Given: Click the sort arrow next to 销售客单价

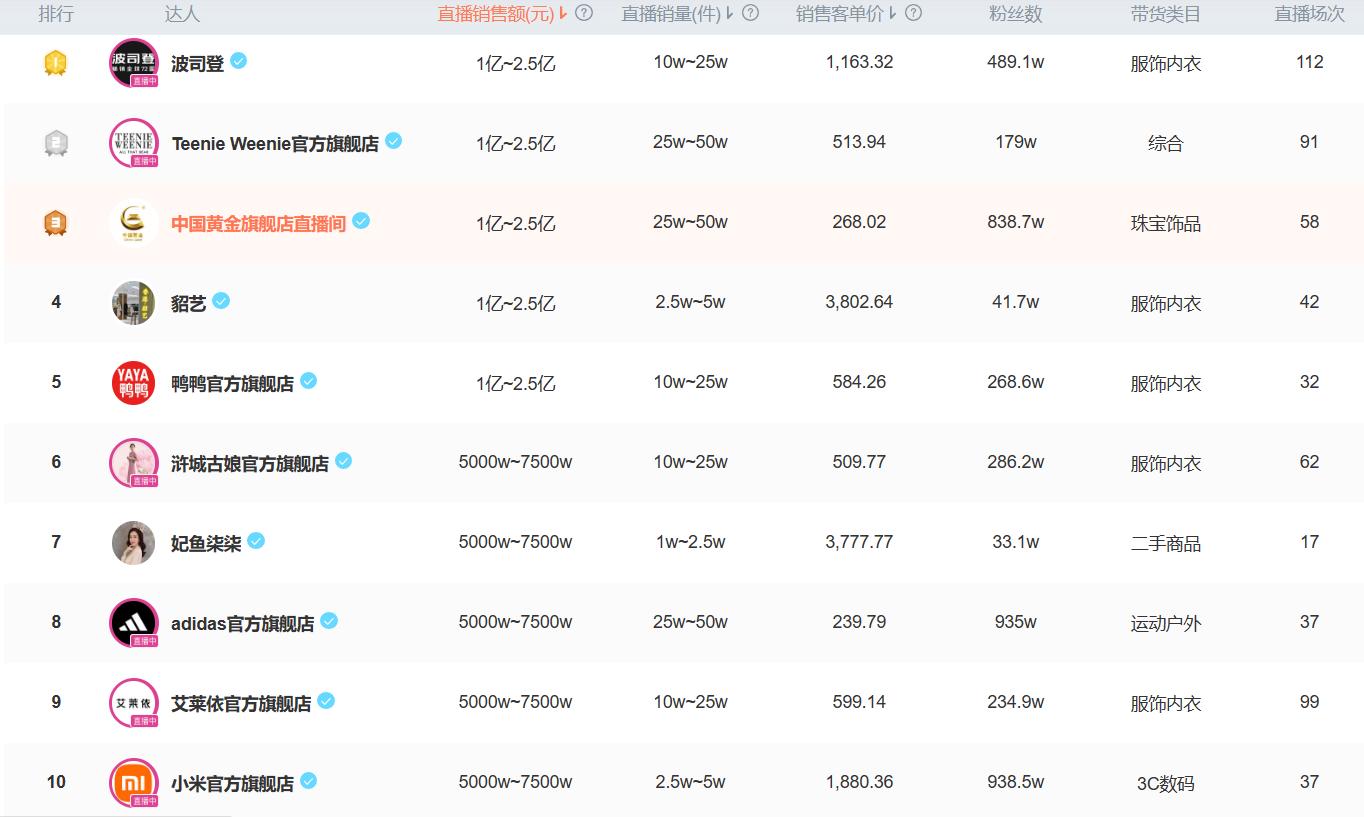Looking at the screenshot, I should click(x=892, y=14).
